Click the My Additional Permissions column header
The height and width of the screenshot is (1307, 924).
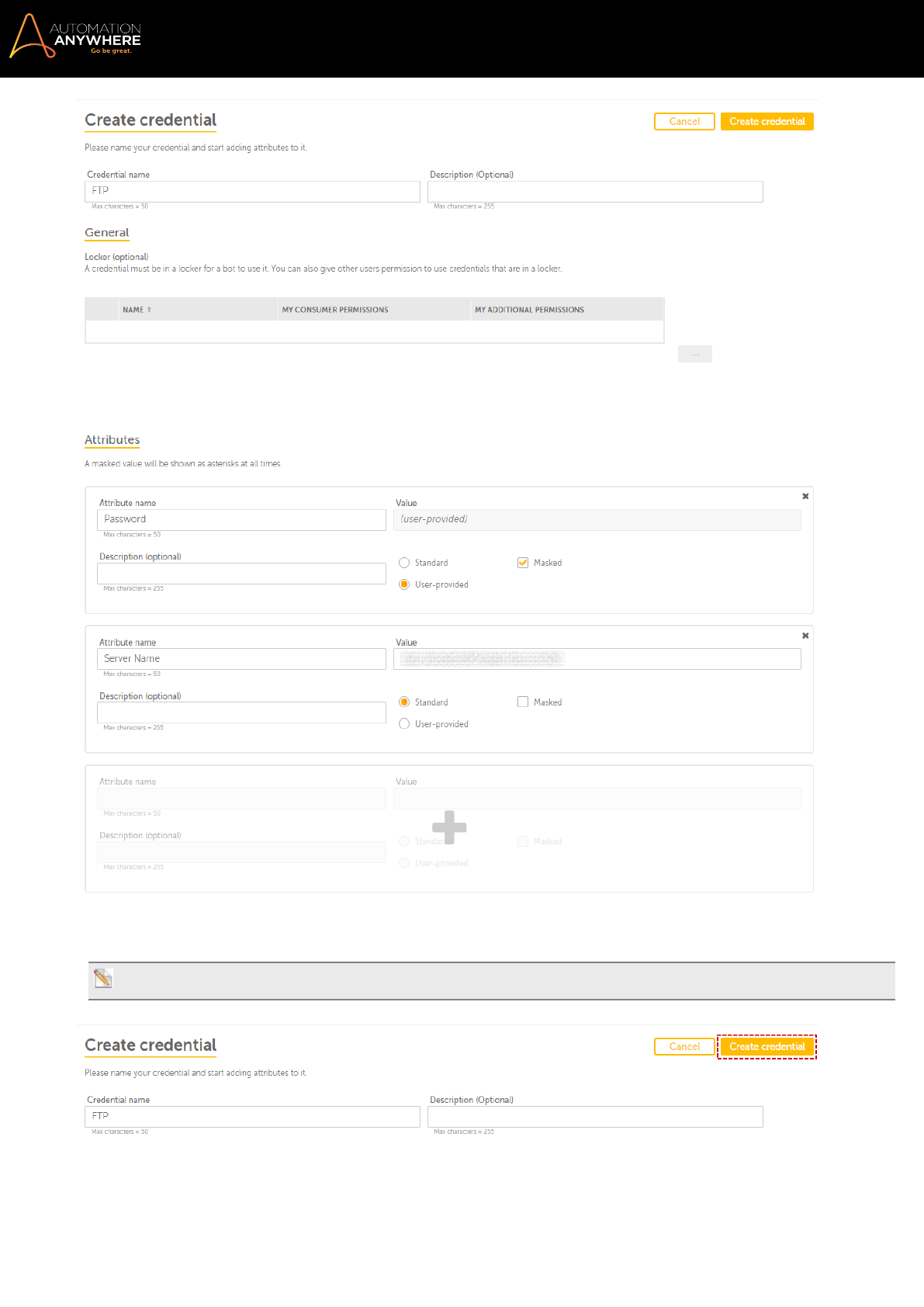pyautogui.click(x=529, y=310)
